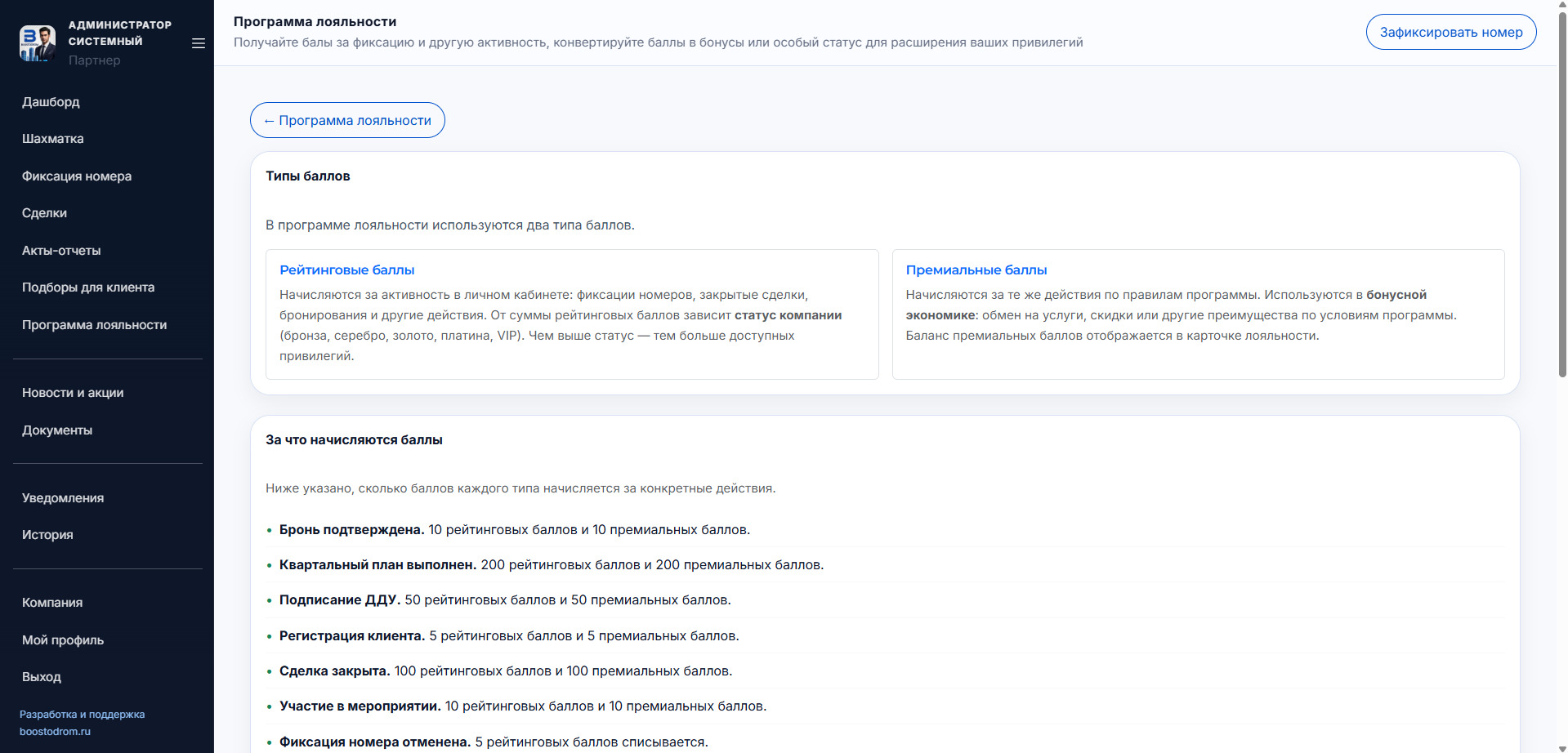Click the back button ← Программа лояльности

[347, 120]
